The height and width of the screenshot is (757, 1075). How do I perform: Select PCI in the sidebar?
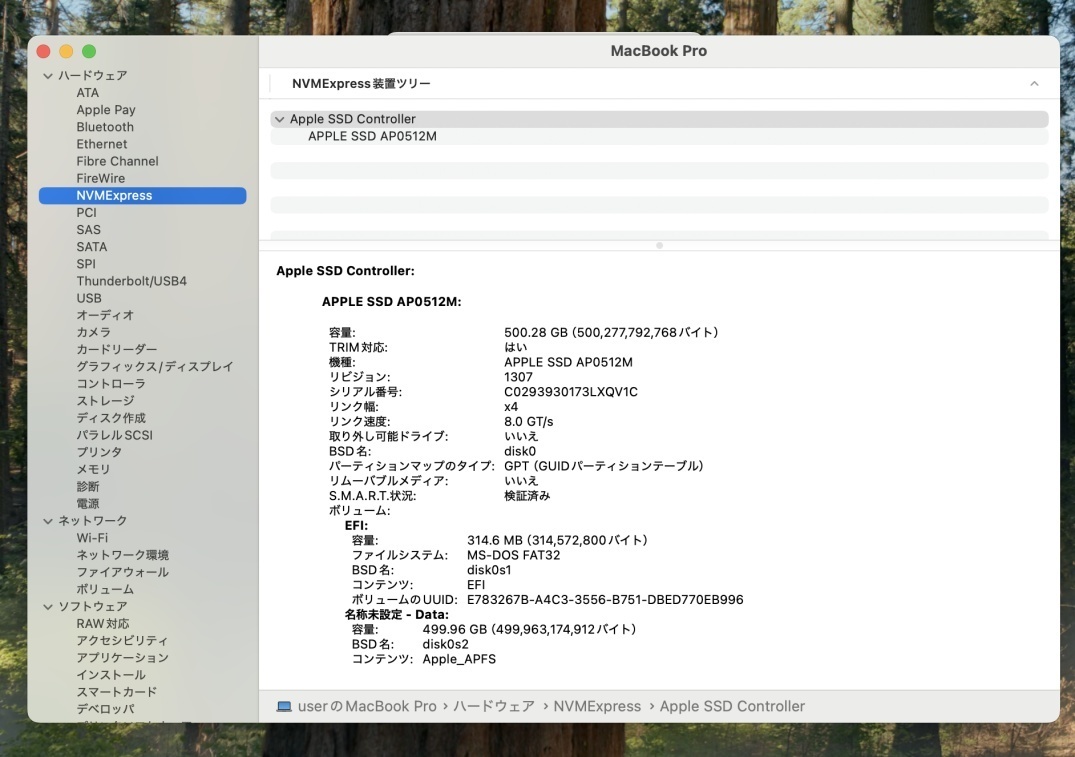click(x=86, y=213)
